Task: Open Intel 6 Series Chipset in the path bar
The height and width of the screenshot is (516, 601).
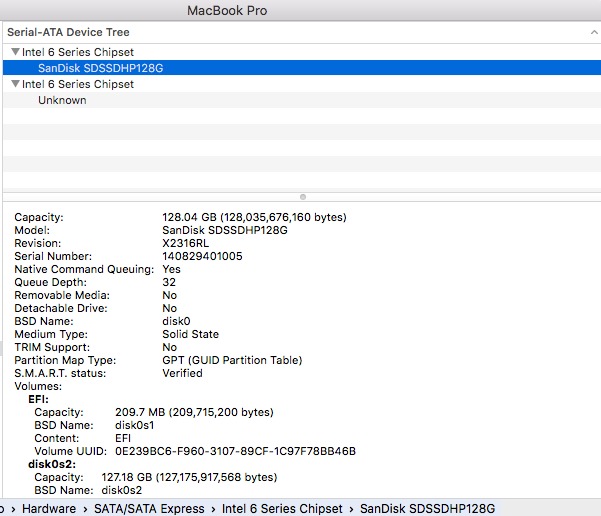Action: coord(282,508)
